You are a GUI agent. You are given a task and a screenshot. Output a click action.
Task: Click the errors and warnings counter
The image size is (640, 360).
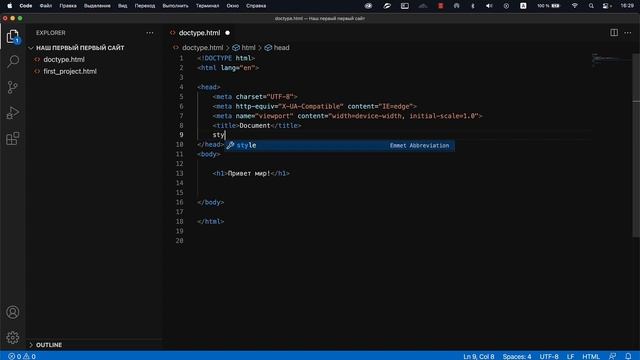click(22, 356)
